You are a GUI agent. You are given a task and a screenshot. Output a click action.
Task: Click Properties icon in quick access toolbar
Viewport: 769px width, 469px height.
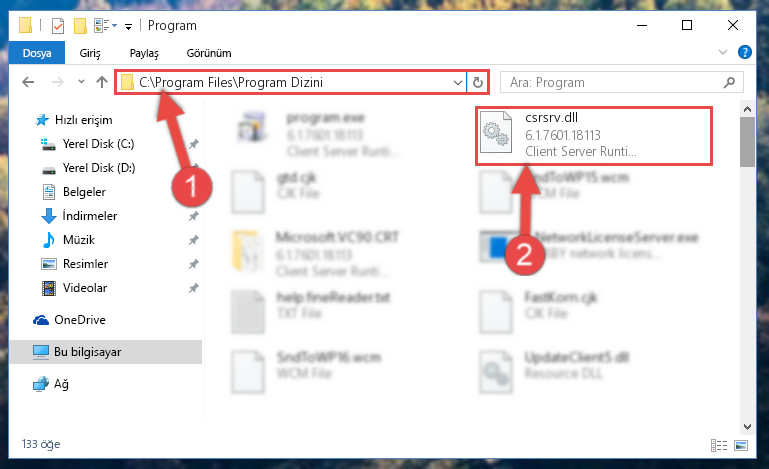pyautogui.click(x=57, y=26)
